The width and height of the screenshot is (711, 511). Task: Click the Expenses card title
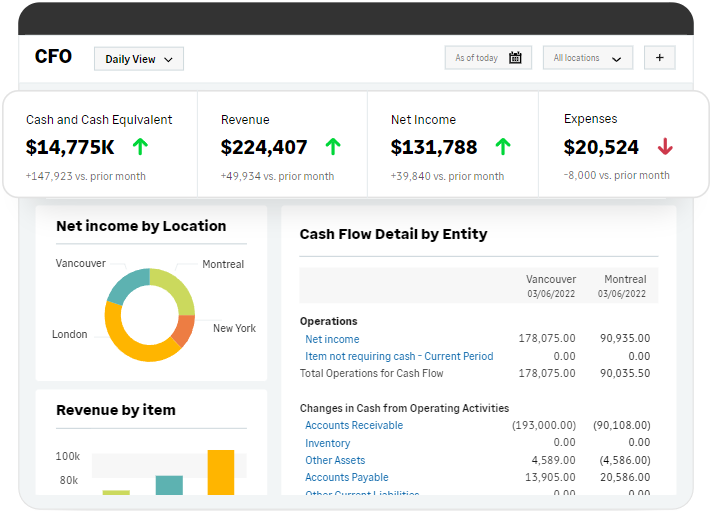[590, 119]
